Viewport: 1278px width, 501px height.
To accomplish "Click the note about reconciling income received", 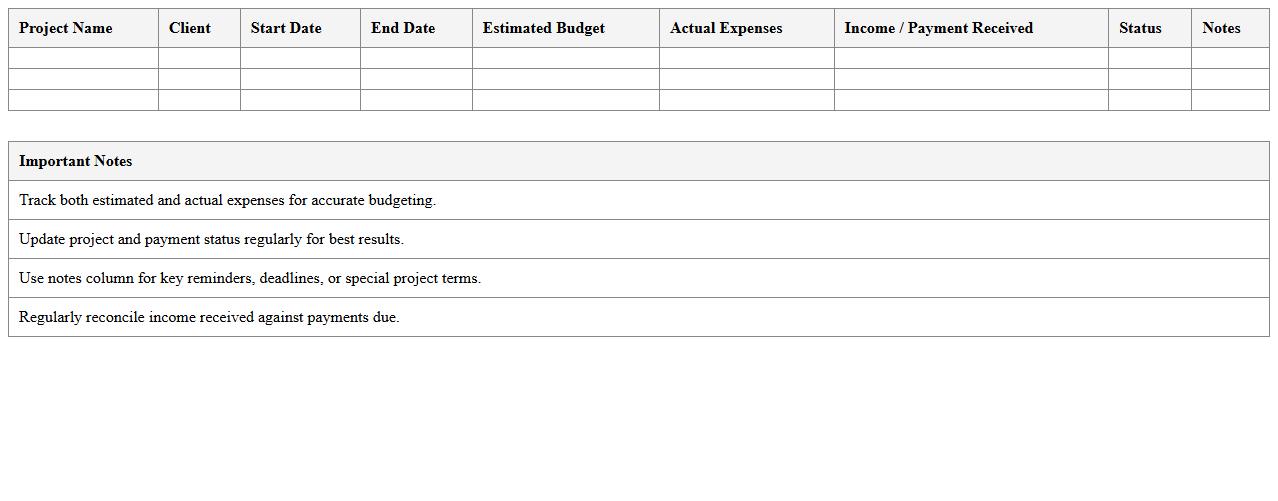I will coord(209,317).
